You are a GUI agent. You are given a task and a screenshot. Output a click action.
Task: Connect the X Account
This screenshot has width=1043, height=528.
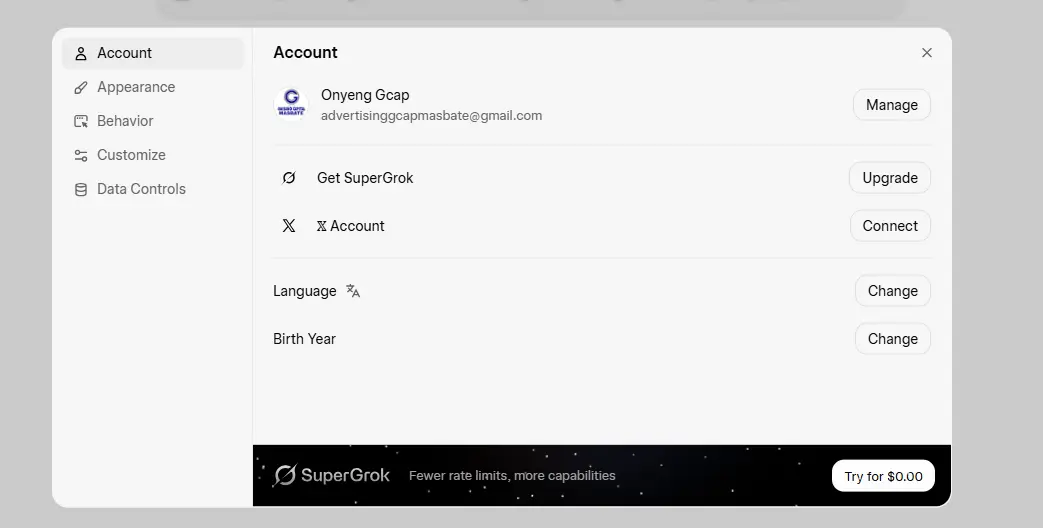(890, 225)
